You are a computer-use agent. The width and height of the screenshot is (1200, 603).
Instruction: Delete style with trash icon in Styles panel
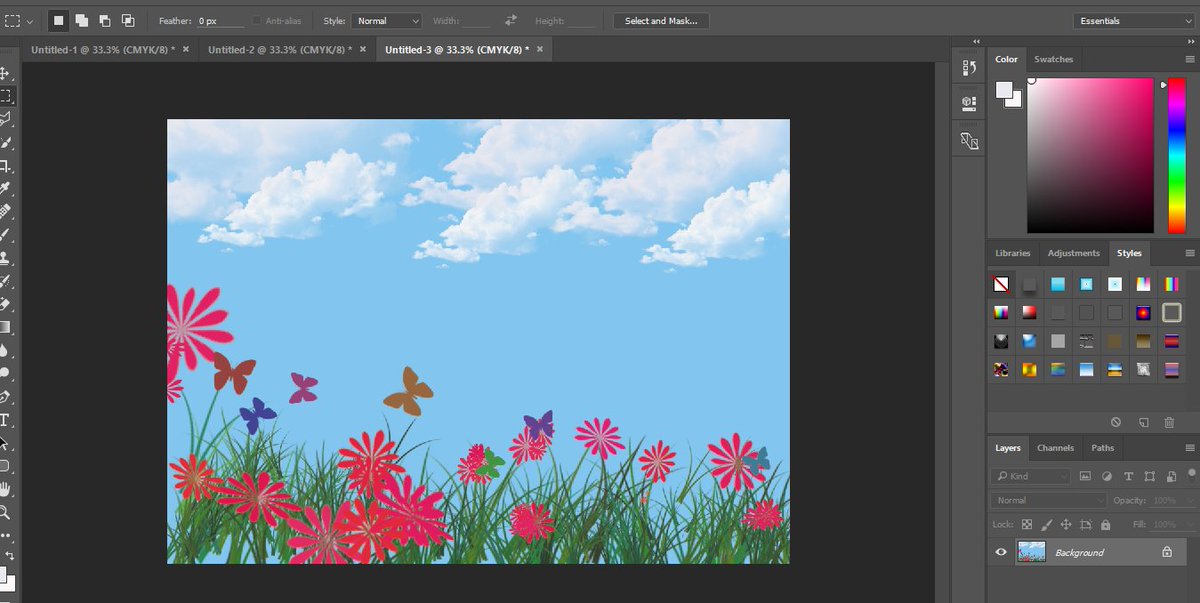[1169, 423]
